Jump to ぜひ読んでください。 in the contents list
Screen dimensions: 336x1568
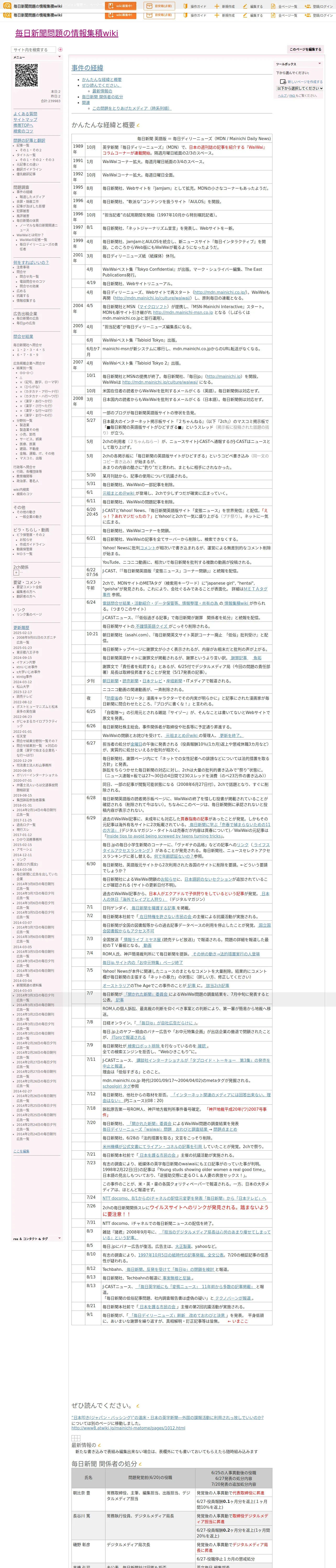click(101, 85)
